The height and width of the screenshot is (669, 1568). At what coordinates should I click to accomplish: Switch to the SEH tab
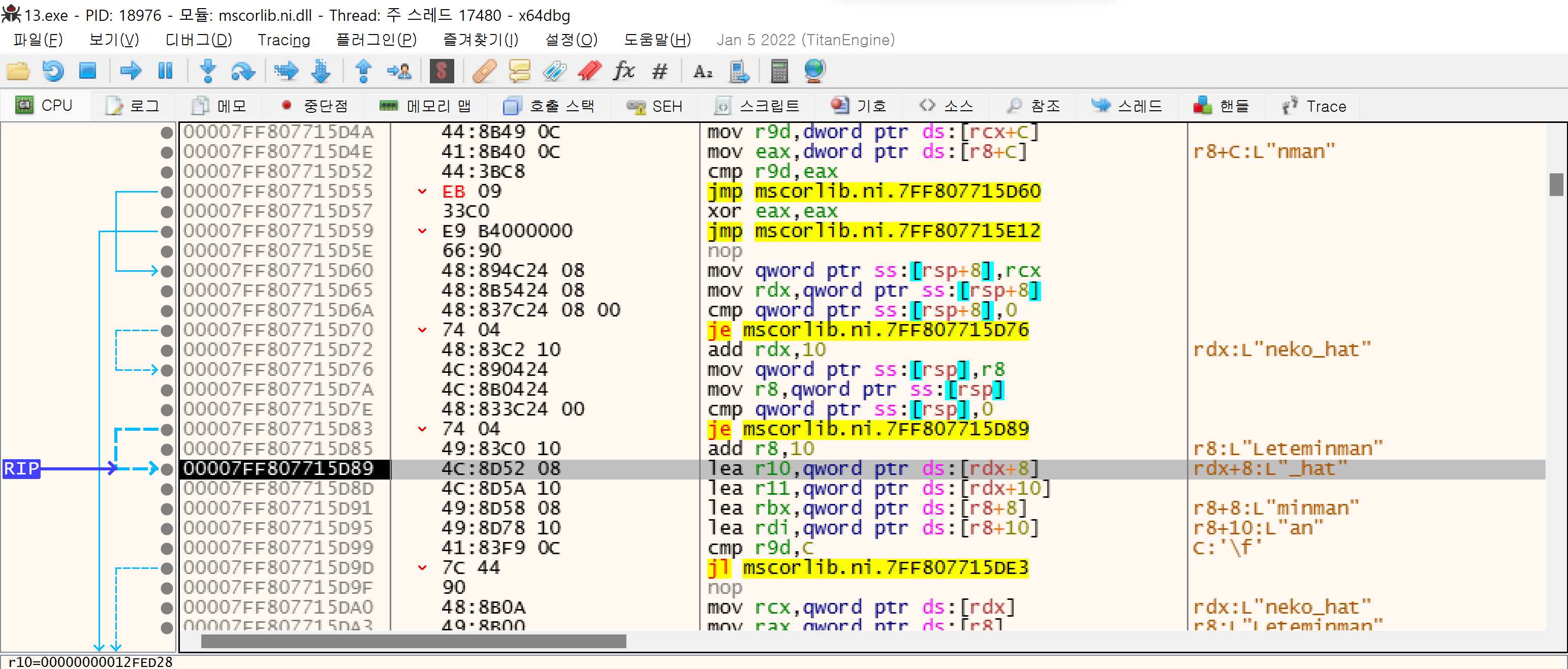point(655,106)
